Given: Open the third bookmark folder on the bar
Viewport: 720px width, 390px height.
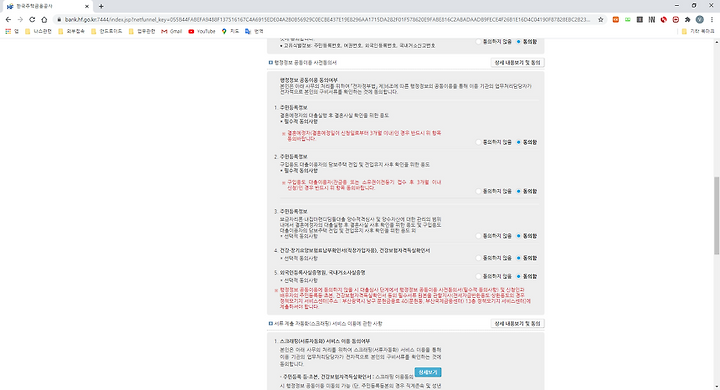Looking at the screenshot, I should tap(107, 32).
